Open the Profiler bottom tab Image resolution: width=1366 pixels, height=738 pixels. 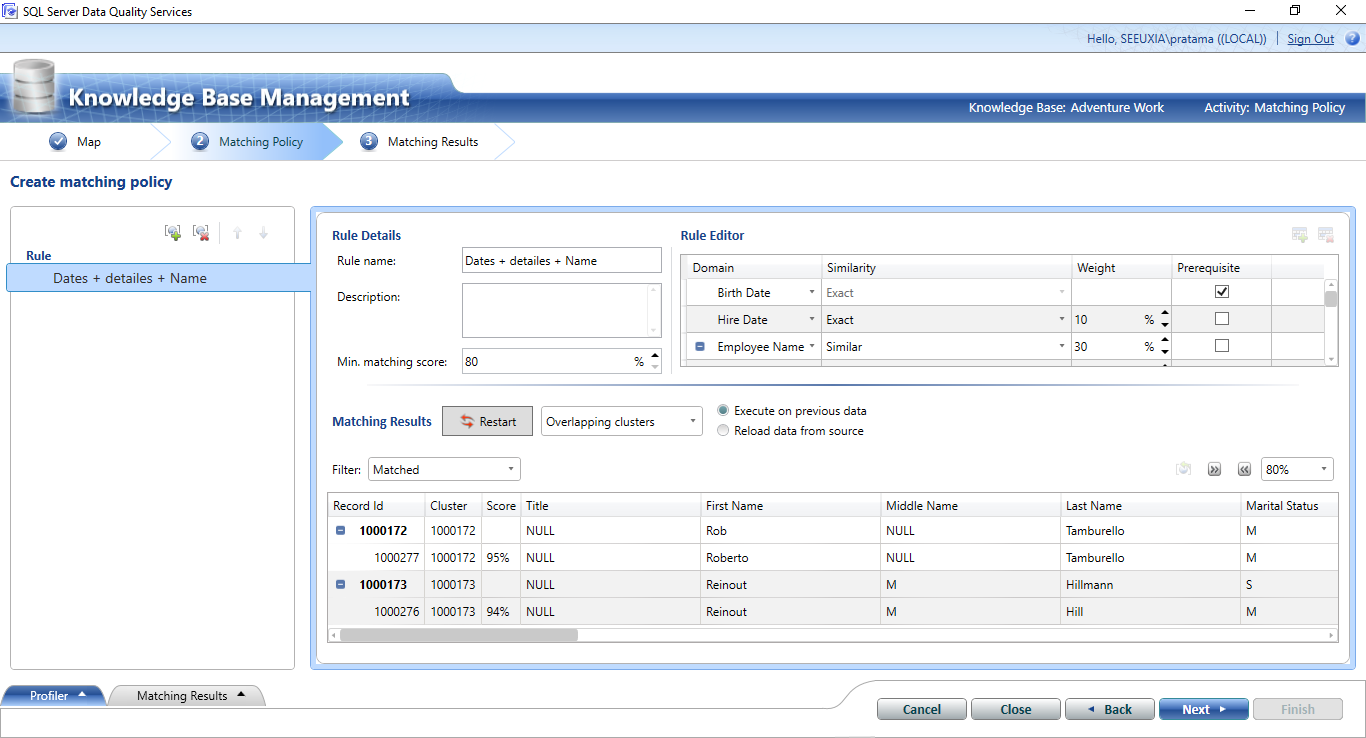56,696
